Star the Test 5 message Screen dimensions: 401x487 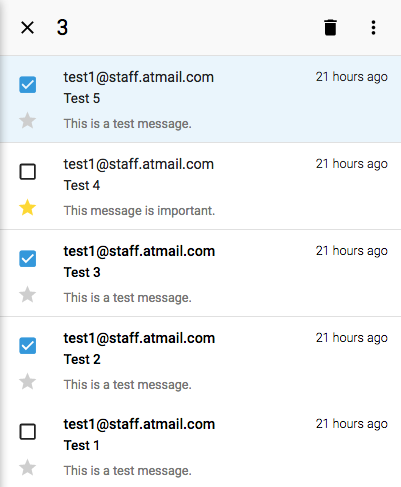tap(27, 120)
